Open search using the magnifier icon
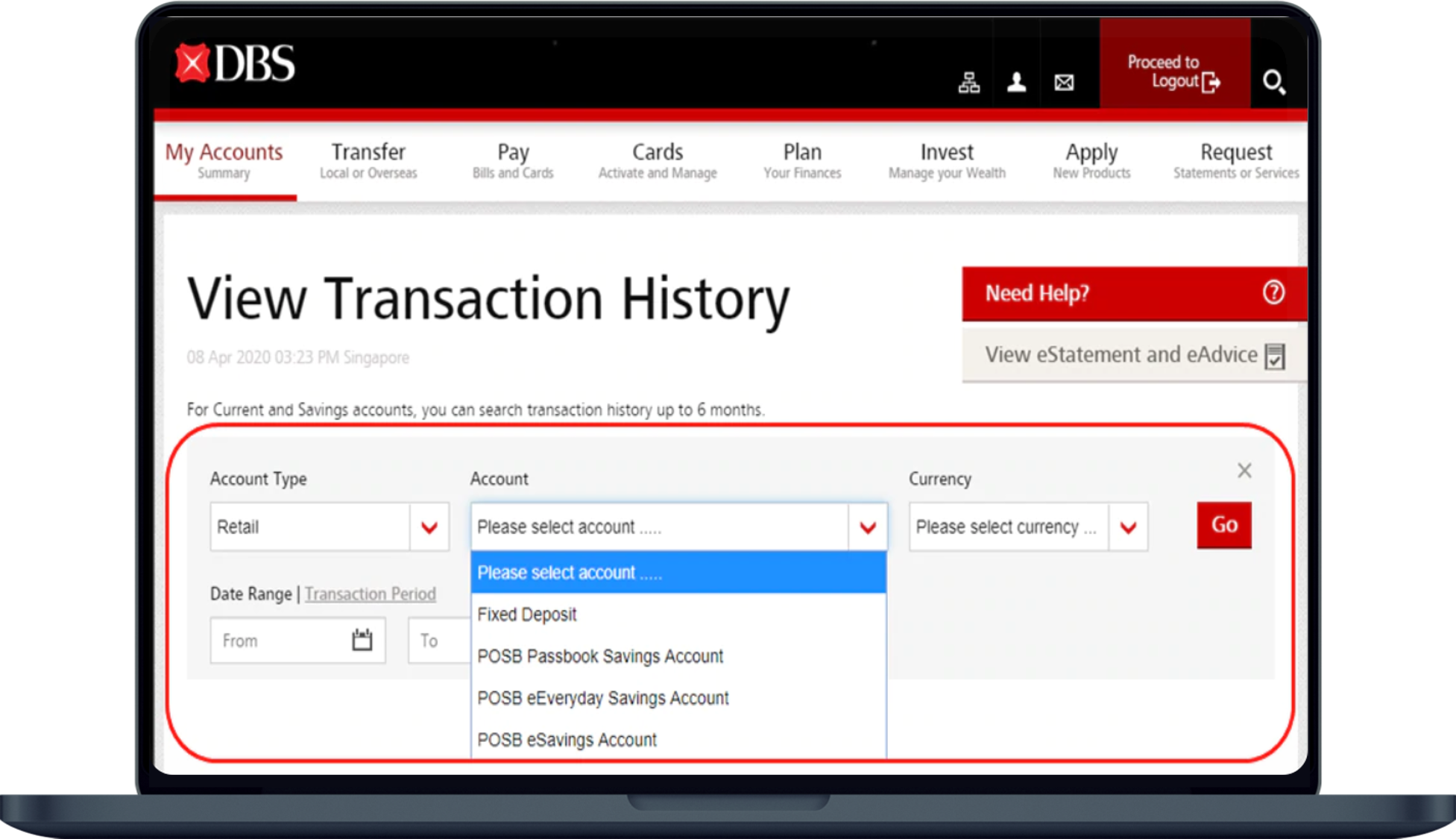The width and height of the screenshot is (1456, 839). pyautogui.click(x=1275, y=84)
